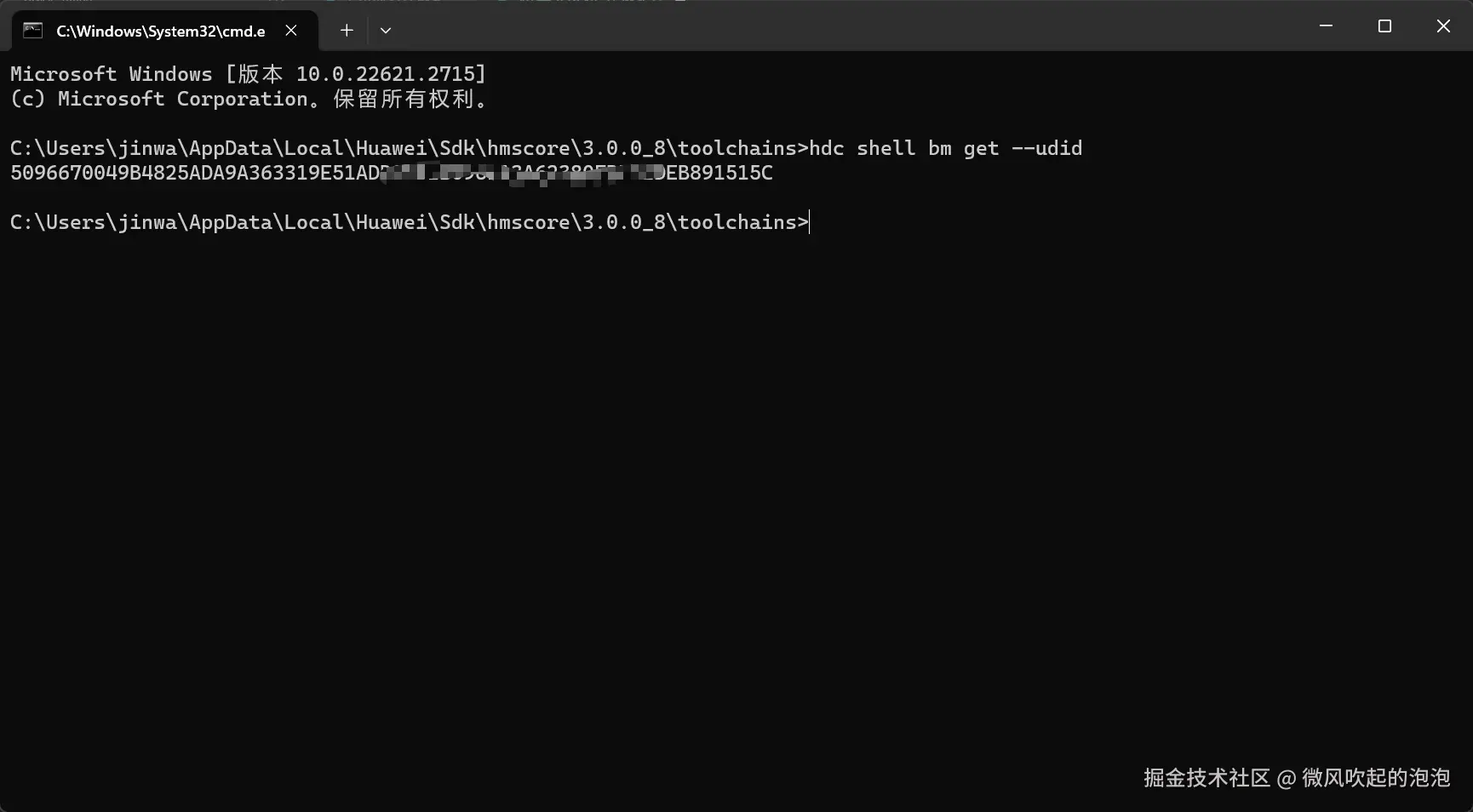Click the cmd icon in the tab
1473x812 pixels.
click(x=32, y=31)
